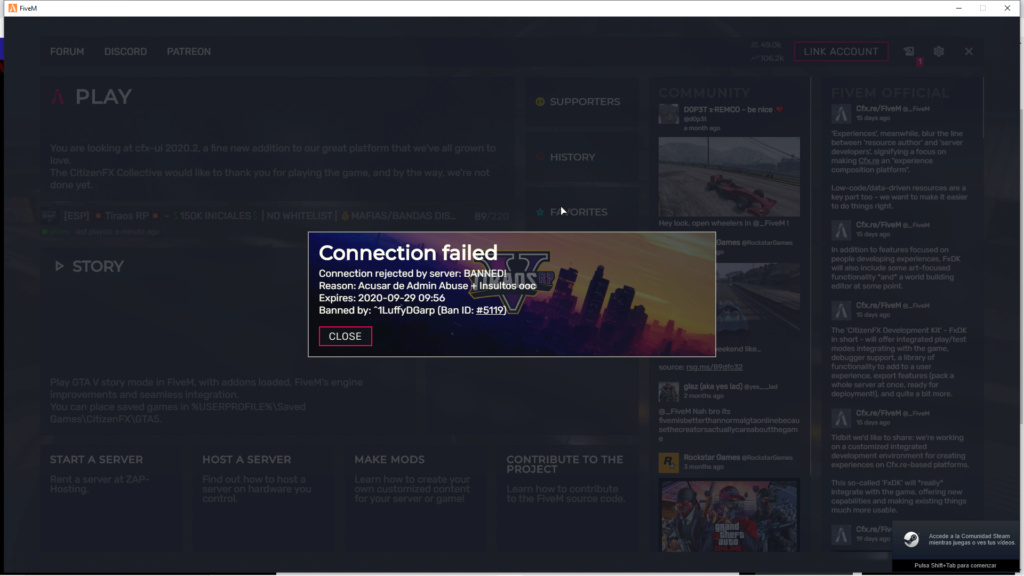Click the D0P3T x-REMCO tweet author name
The width and height of the screenshot is (1024, 576).
point(728,110)
